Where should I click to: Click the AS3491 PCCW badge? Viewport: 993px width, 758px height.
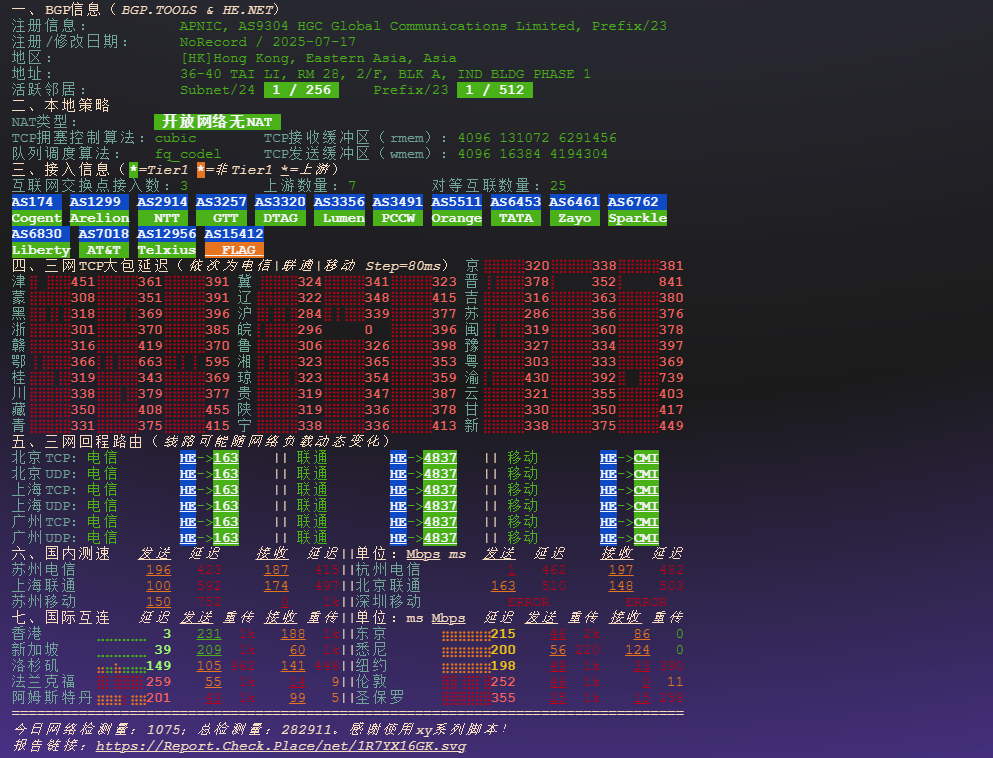click(x=398, y=210)
